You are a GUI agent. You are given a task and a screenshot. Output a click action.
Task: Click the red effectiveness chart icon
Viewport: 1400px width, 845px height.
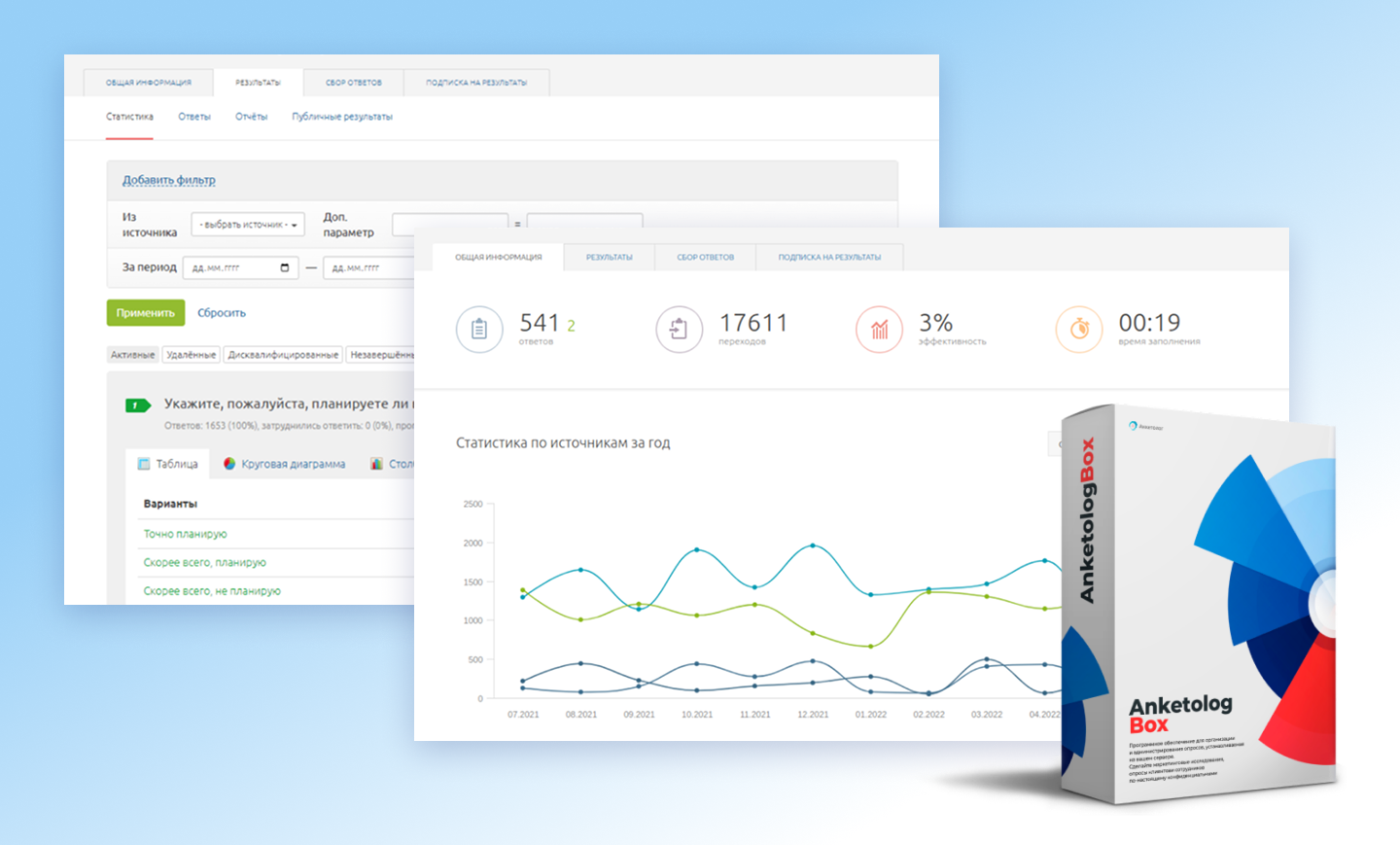click(879, 330)
